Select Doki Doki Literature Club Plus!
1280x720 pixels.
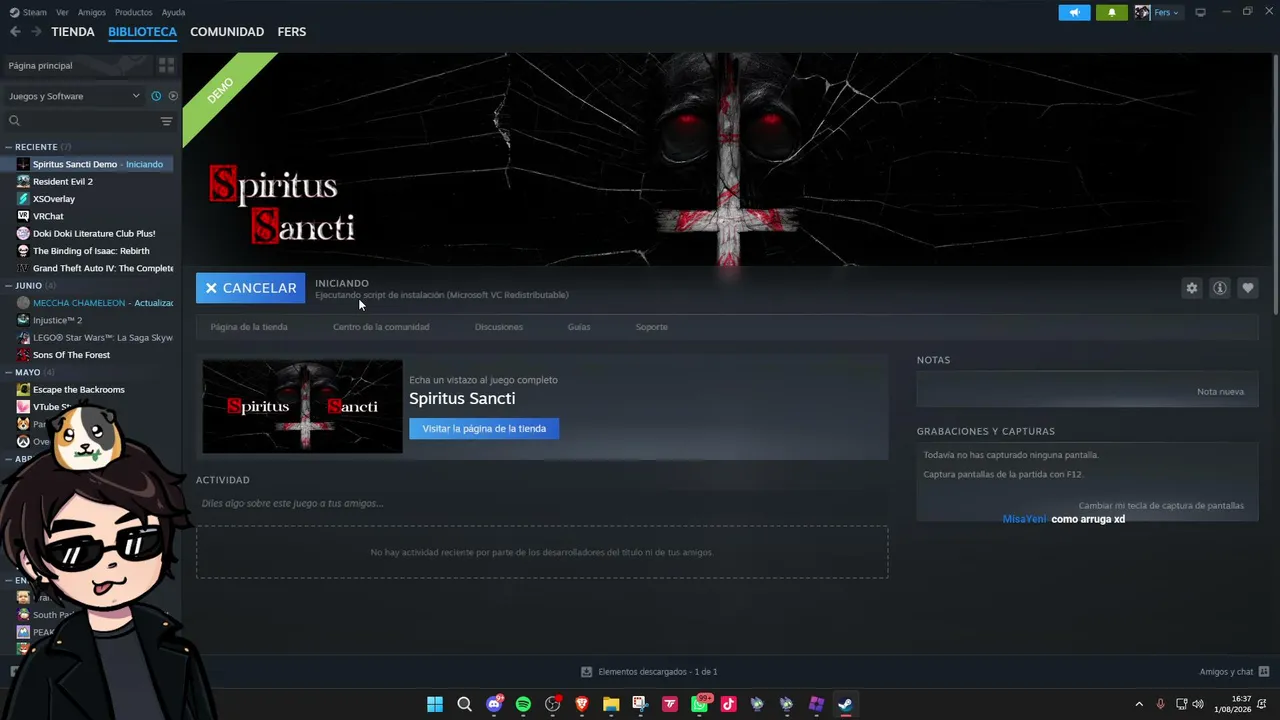[90, 234]
